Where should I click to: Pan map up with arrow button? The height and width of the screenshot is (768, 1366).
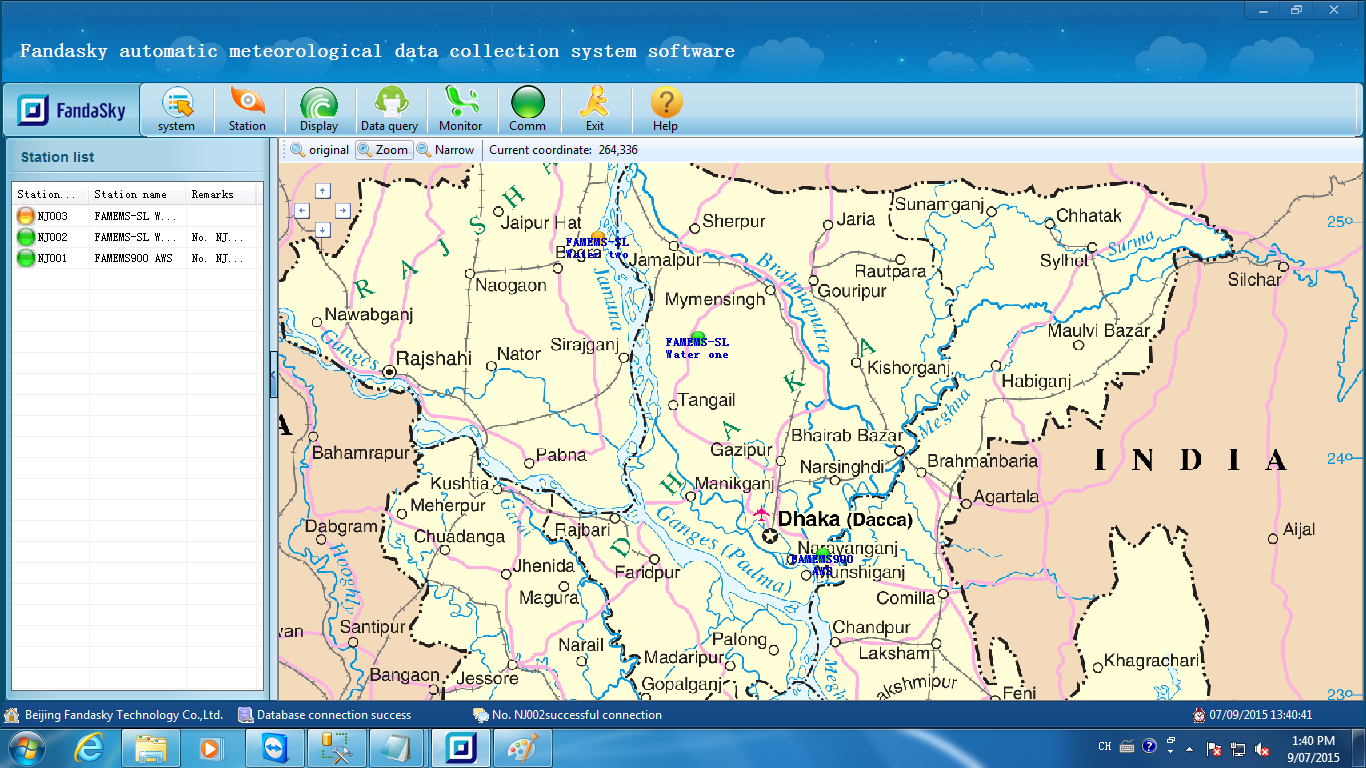pyautogui.click(x=322, y=190)
